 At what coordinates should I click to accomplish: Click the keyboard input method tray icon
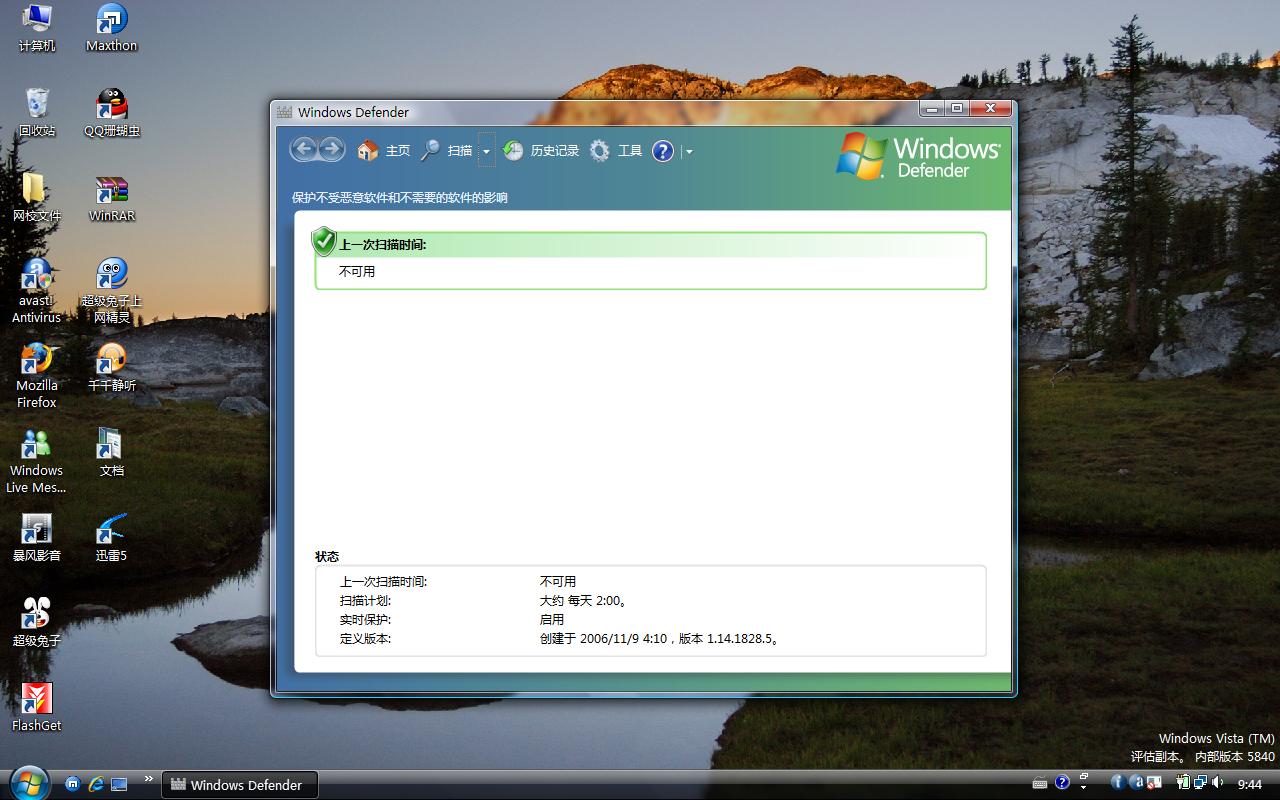(x=1040, y=783)
